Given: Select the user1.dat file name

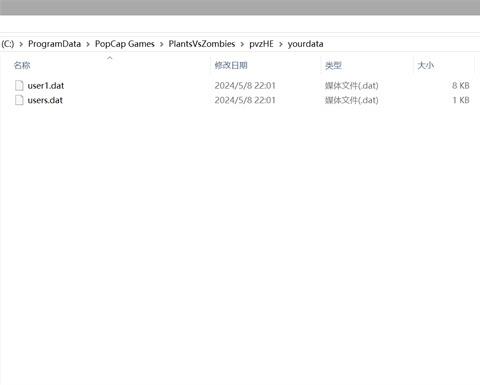Looking at the screenshot, I should click(x=46, y=86).
